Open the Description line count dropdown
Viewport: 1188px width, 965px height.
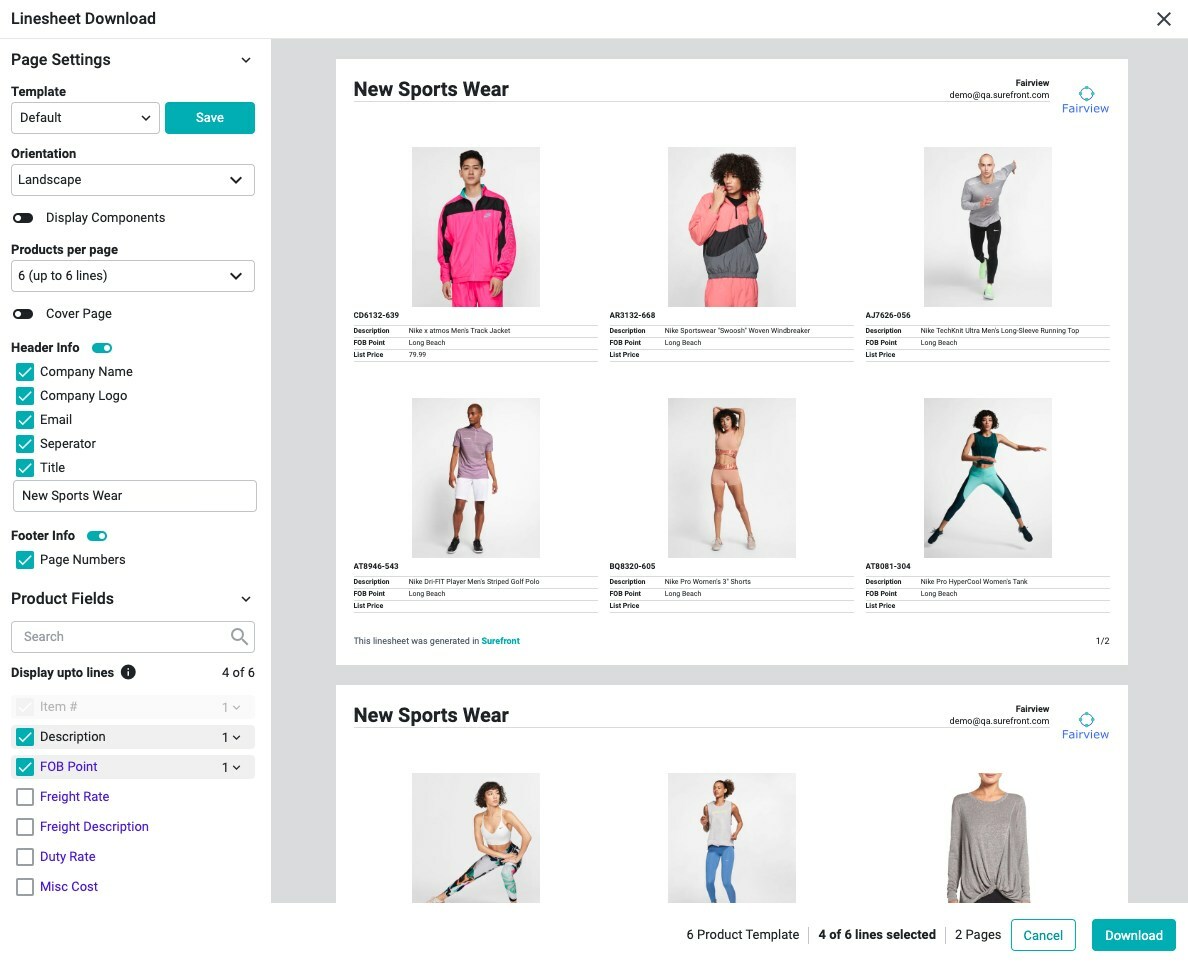pos(231,737)
